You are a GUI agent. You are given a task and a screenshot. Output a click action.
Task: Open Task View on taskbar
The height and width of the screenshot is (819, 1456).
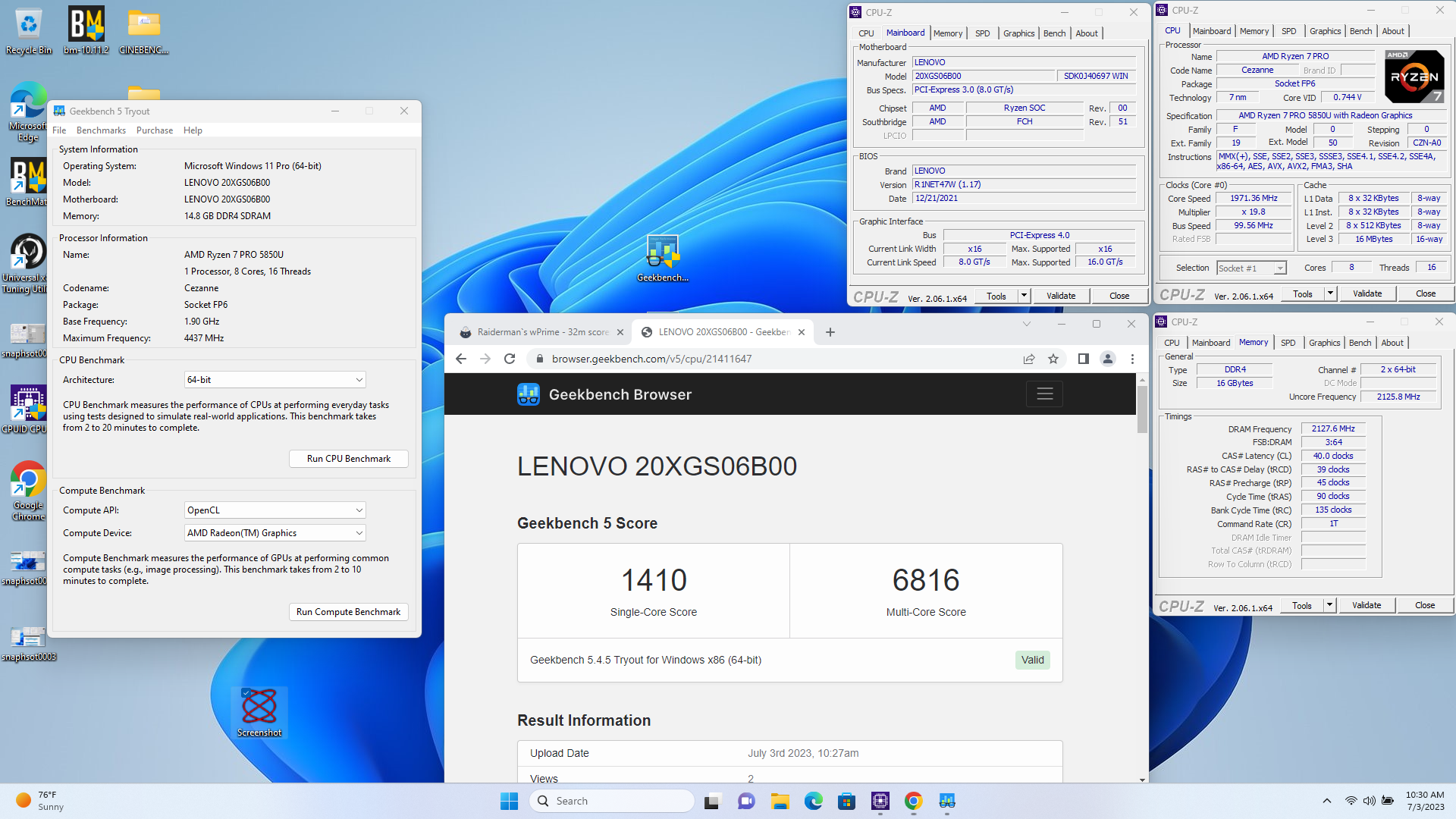(x=712, y=801)
